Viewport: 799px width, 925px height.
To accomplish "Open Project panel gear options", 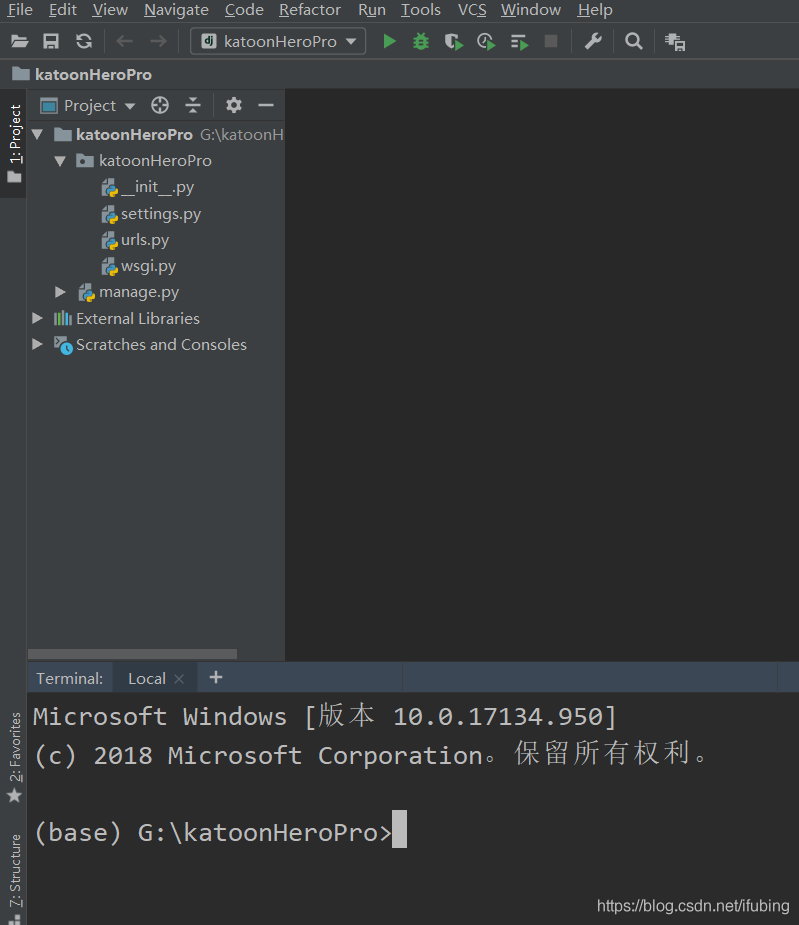I will point(234,106).
